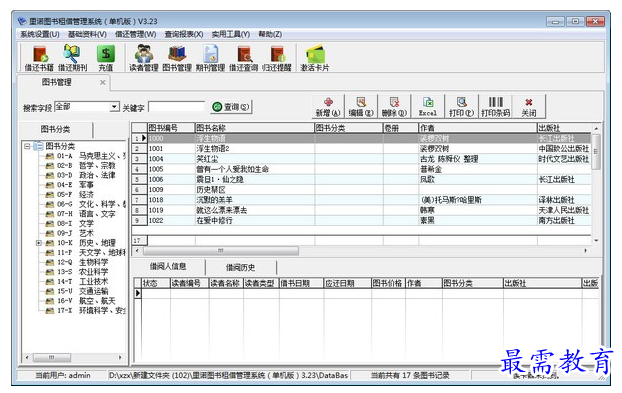This screenshot has height=393, width=622.
Task: Click the 新增(A) add button
Action: coord(328,107)
